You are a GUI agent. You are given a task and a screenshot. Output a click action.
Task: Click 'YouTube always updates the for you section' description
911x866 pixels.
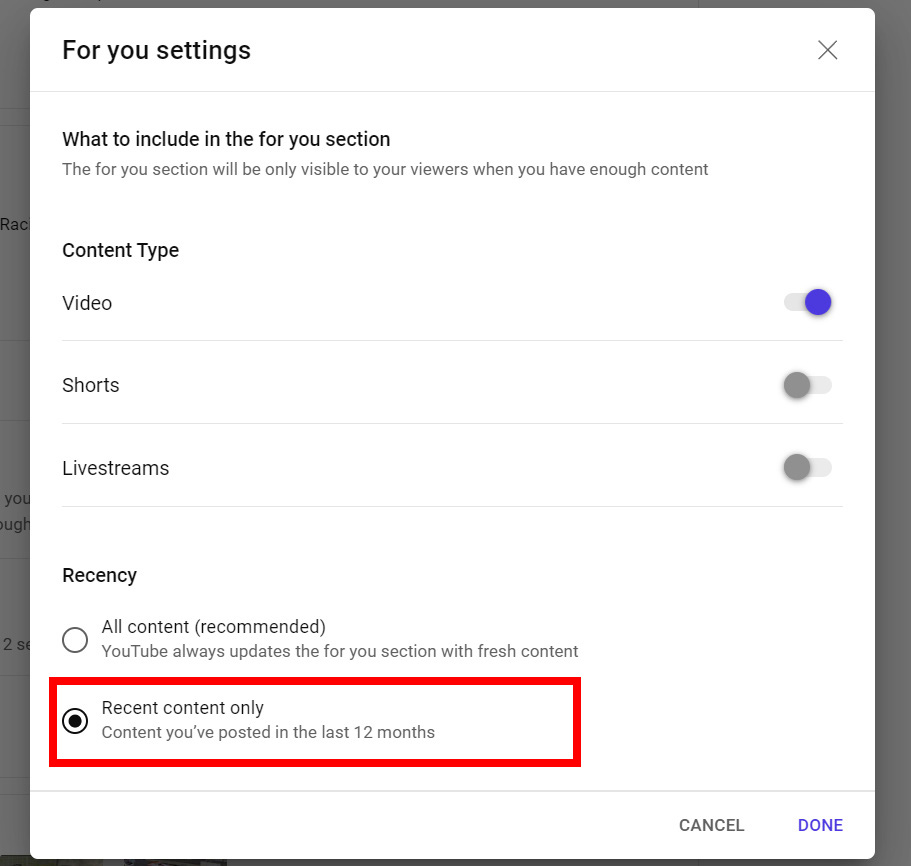click(x=340, y=651)
